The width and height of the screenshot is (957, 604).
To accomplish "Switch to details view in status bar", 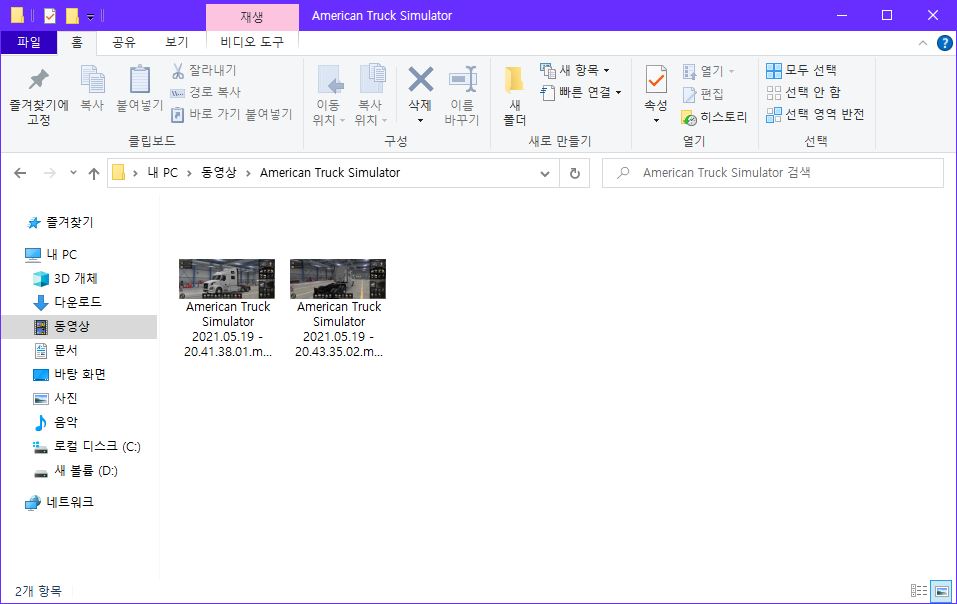I will coord(919,591).
